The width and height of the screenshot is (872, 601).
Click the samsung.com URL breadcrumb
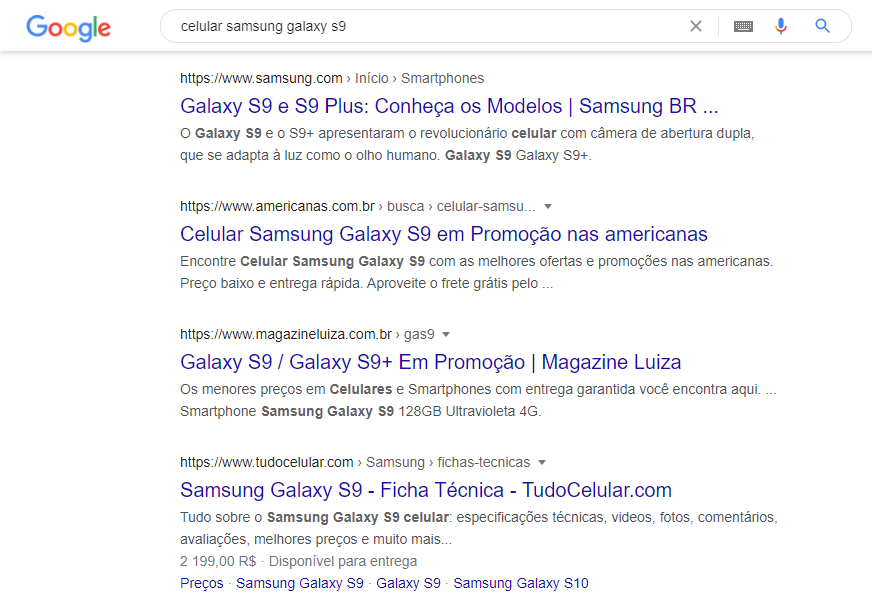pos(332,78)
